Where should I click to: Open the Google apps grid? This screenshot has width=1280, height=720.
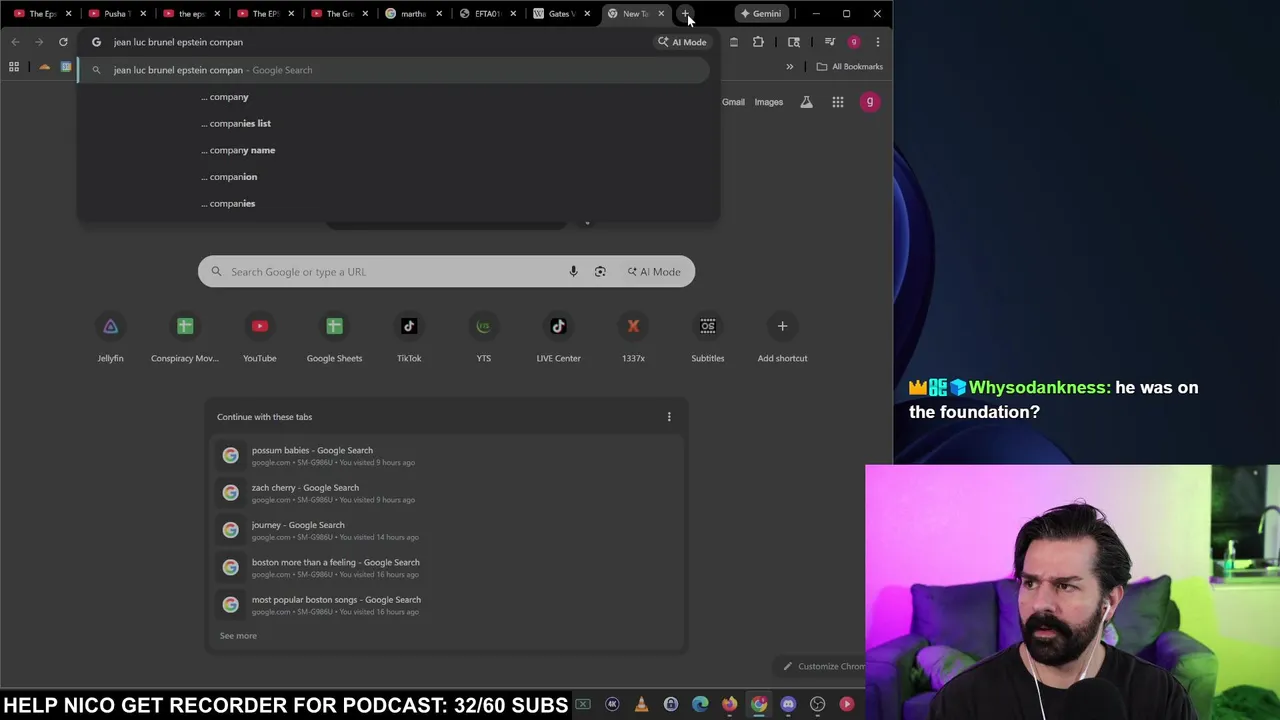point(838,102)
